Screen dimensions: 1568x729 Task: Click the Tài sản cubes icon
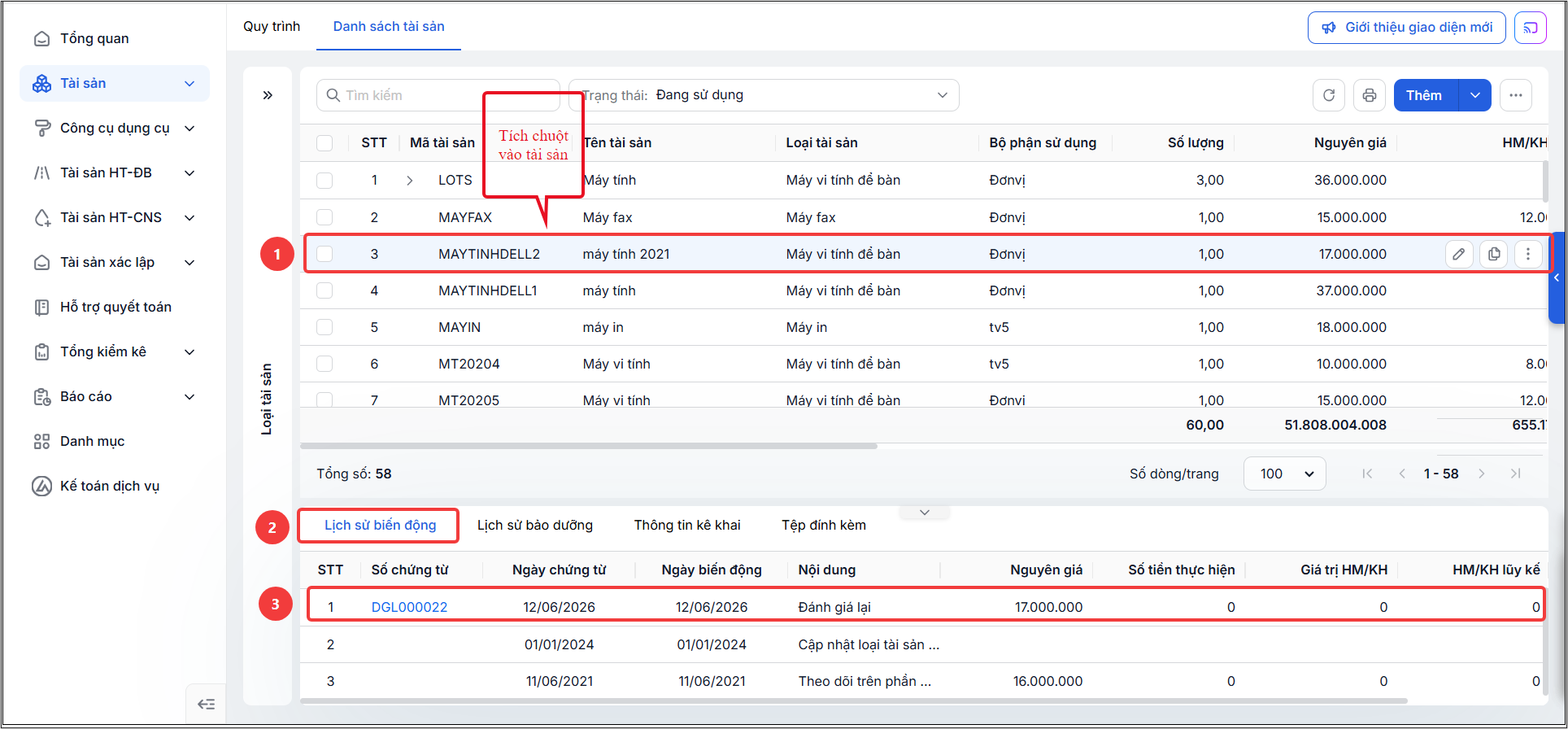tap(41, 84)
